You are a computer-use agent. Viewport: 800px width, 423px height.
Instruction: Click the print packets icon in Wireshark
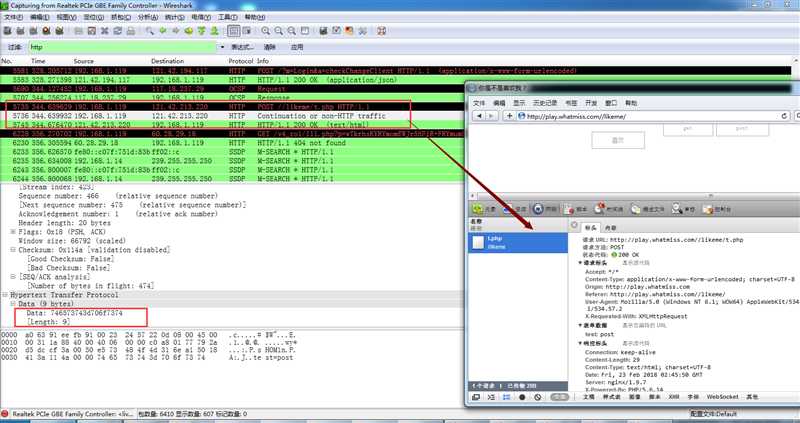131,31
